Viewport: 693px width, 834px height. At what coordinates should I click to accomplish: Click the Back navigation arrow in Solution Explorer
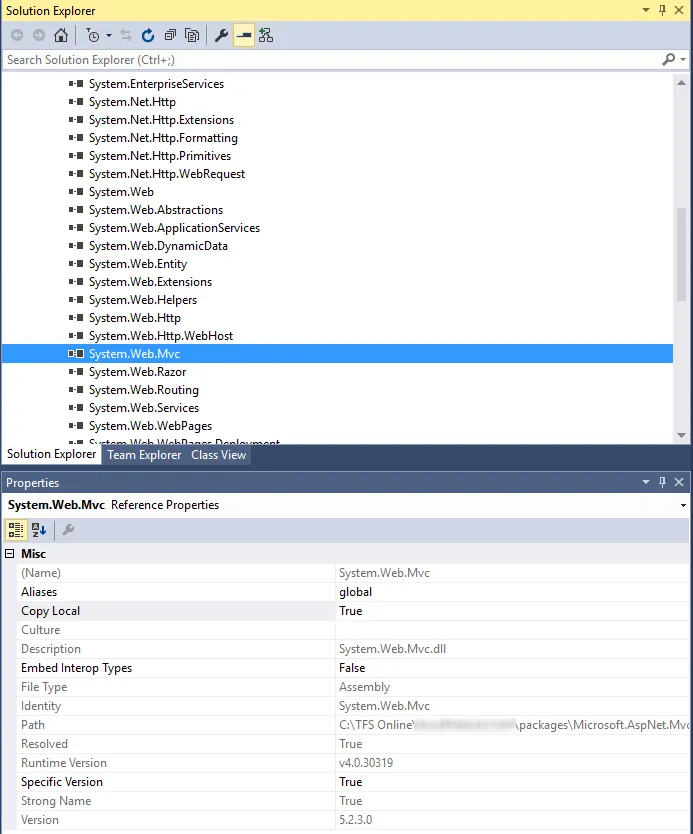tap(17, 35)
